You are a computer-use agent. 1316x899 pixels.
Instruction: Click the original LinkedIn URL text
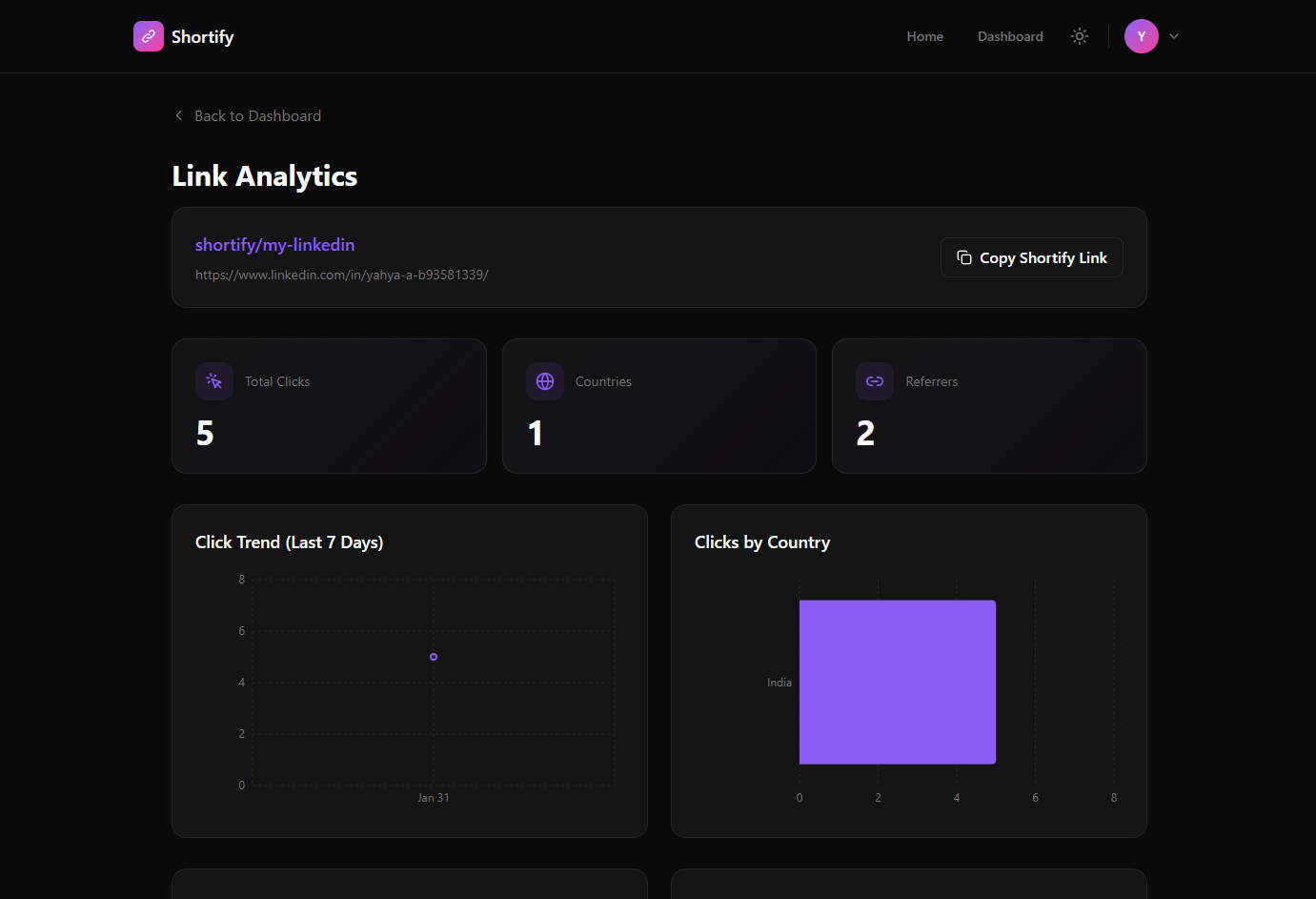point(341,274)
